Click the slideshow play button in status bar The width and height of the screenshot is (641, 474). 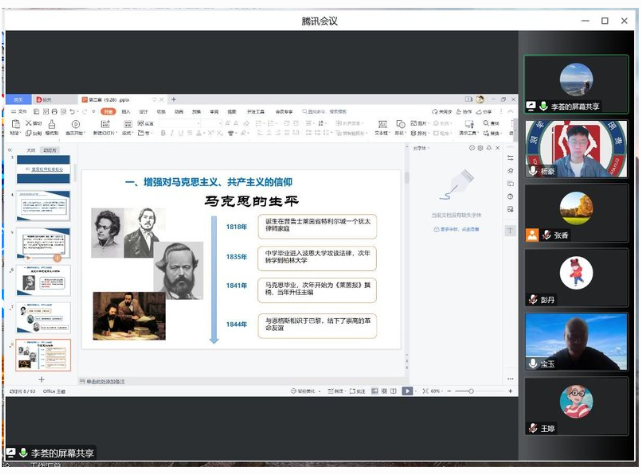point(407,391)
